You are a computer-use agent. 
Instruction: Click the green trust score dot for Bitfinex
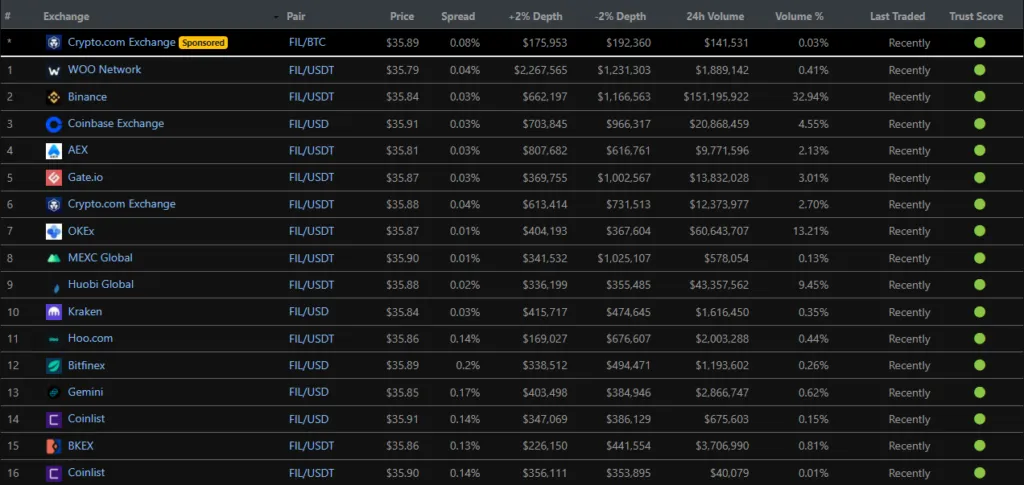979,365
